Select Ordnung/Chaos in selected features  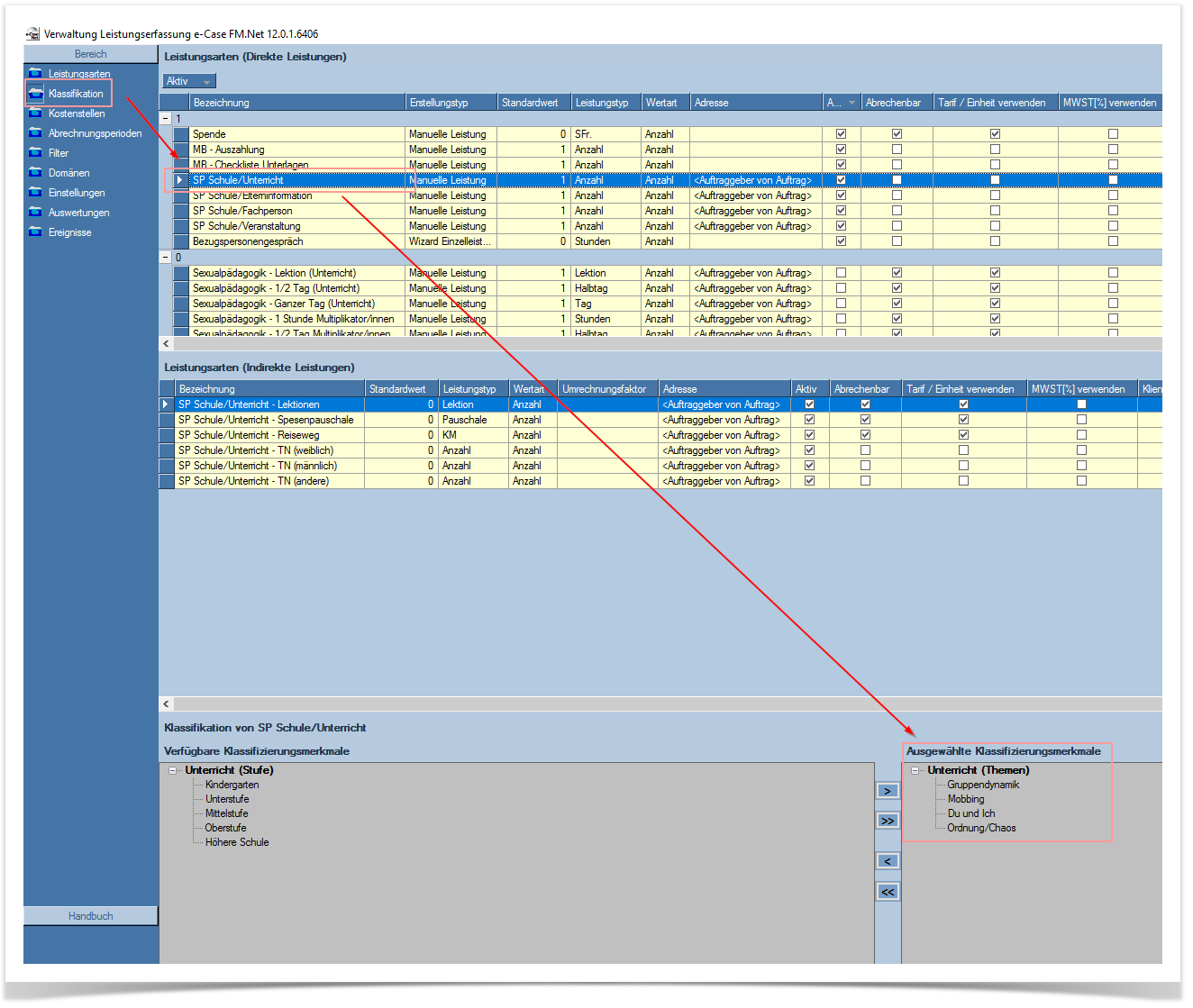point(981,828)
